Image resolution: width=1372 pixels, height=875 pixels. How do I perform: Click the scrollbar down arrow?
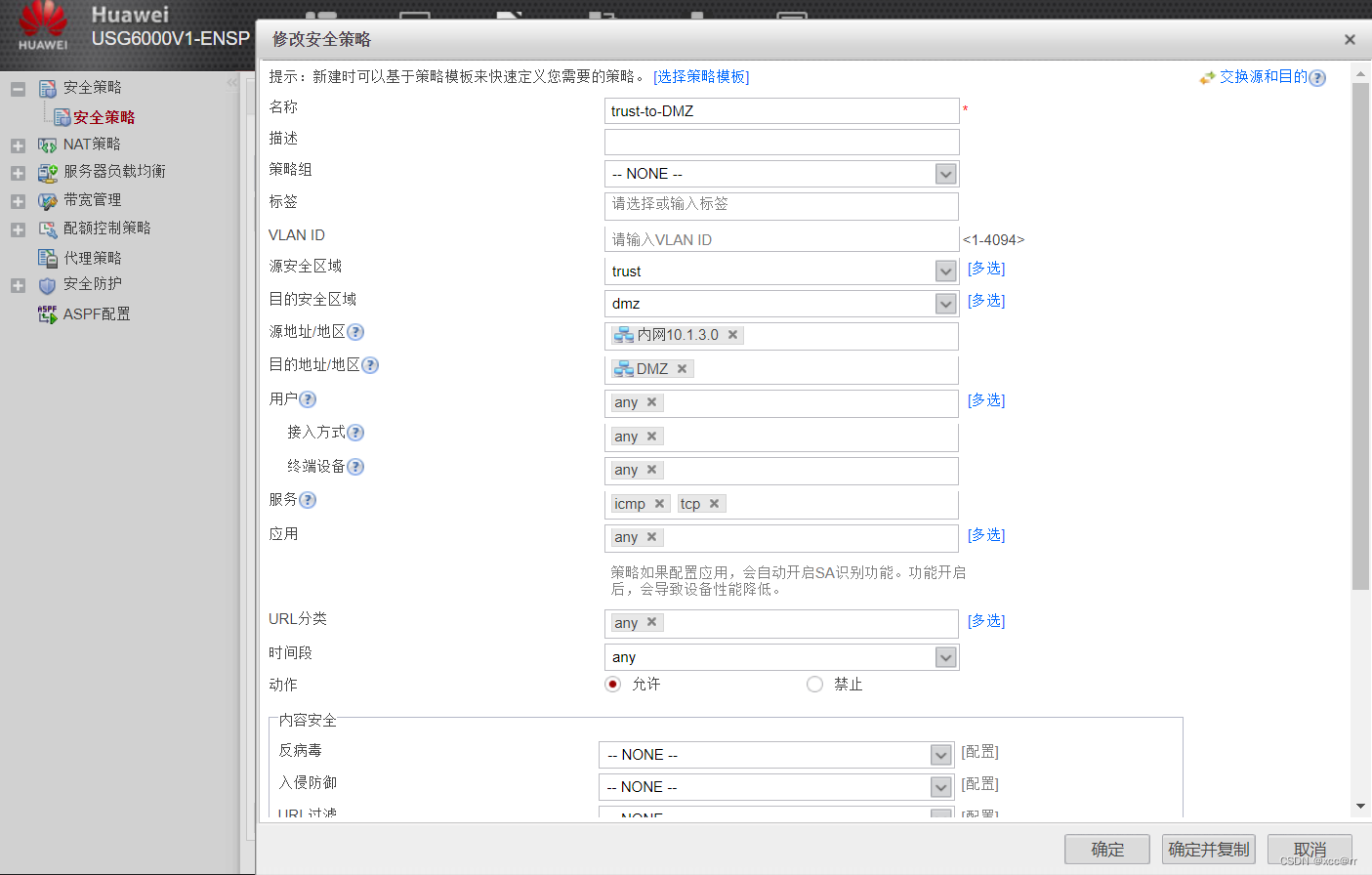pyautogui.click(x=1360, y=807)
